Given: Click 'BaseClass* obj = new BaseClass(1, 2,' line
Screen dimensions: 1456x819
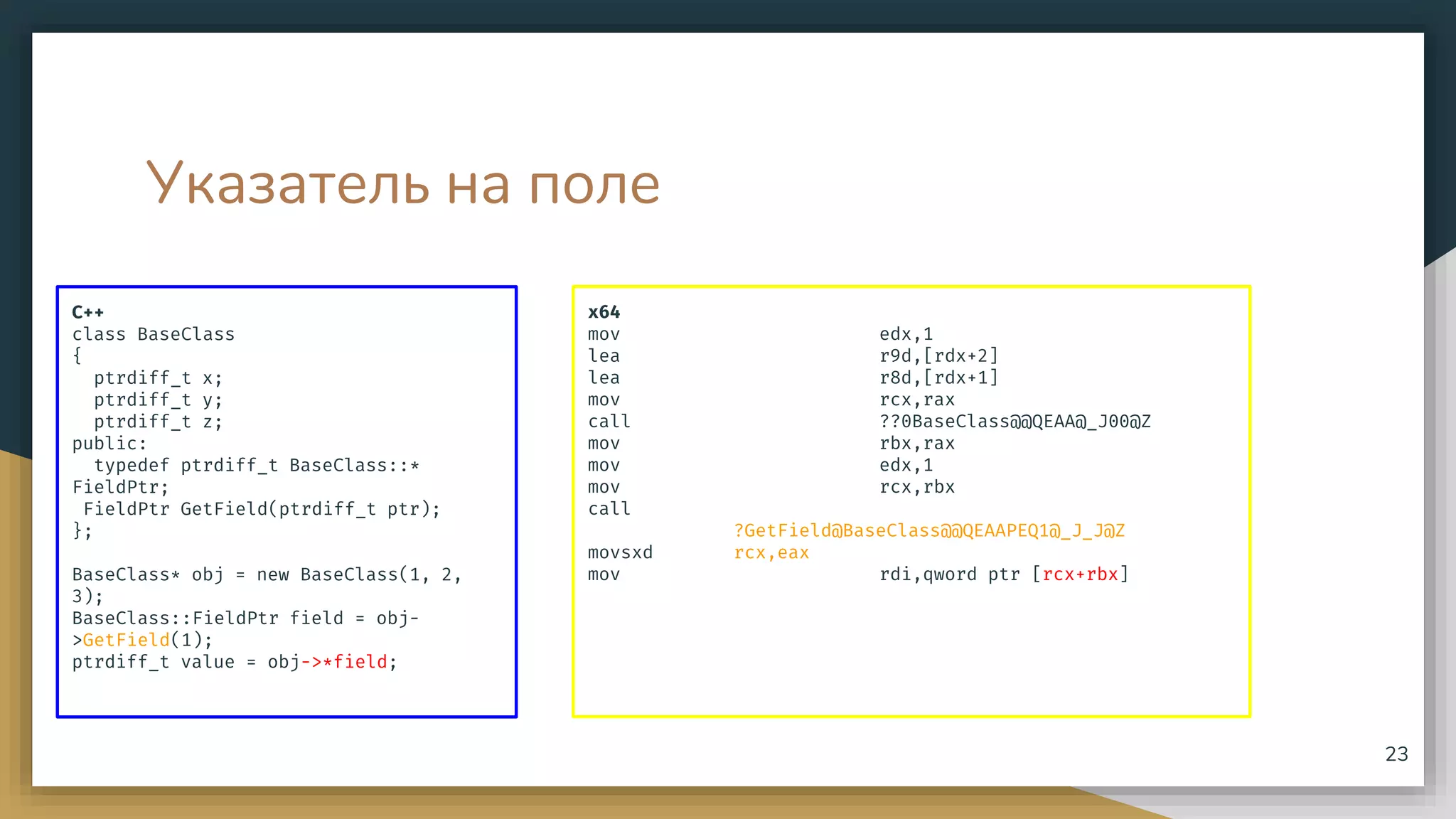Looking at the screenshot, I should (x=267, y=574).
